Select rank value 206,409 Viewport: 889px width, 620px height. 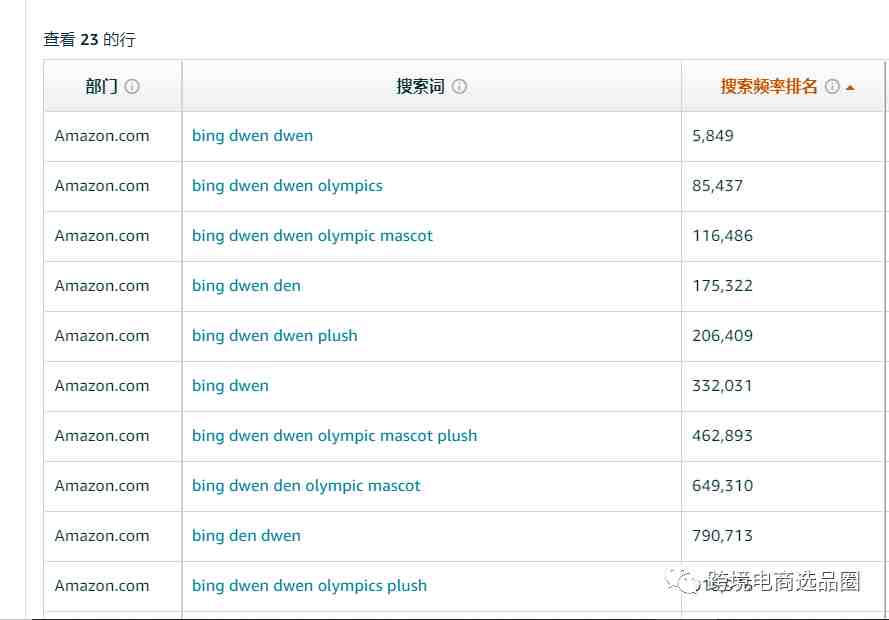coord(722,336)
